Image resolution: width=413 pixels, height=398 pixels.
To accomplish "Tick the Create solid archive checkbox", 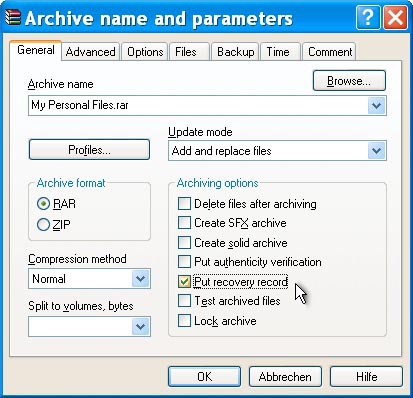I will pyautogui.click(x=184, y=243).
